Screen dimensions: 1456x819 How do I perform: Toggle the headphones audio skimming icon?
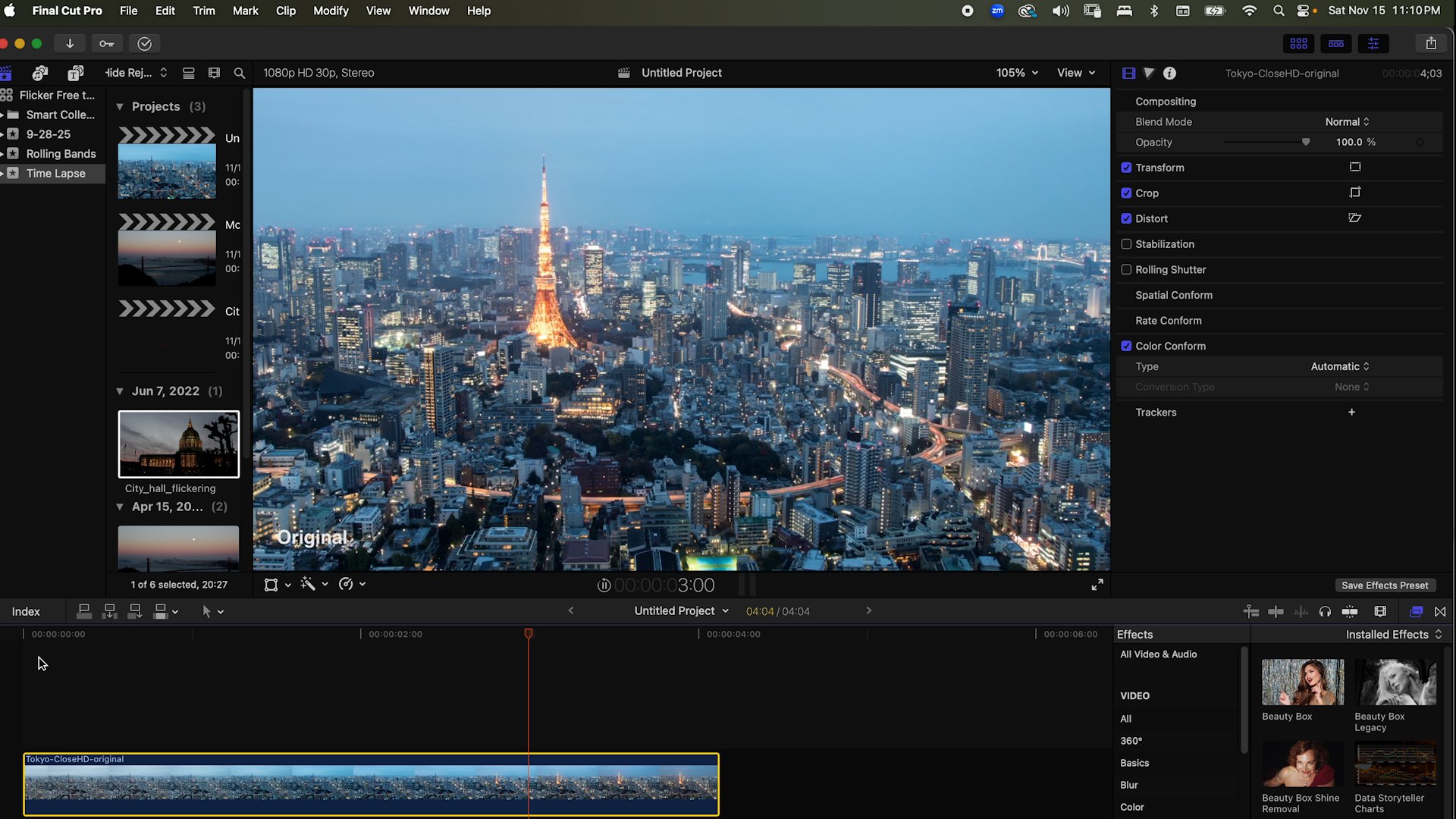point(1325,612)
